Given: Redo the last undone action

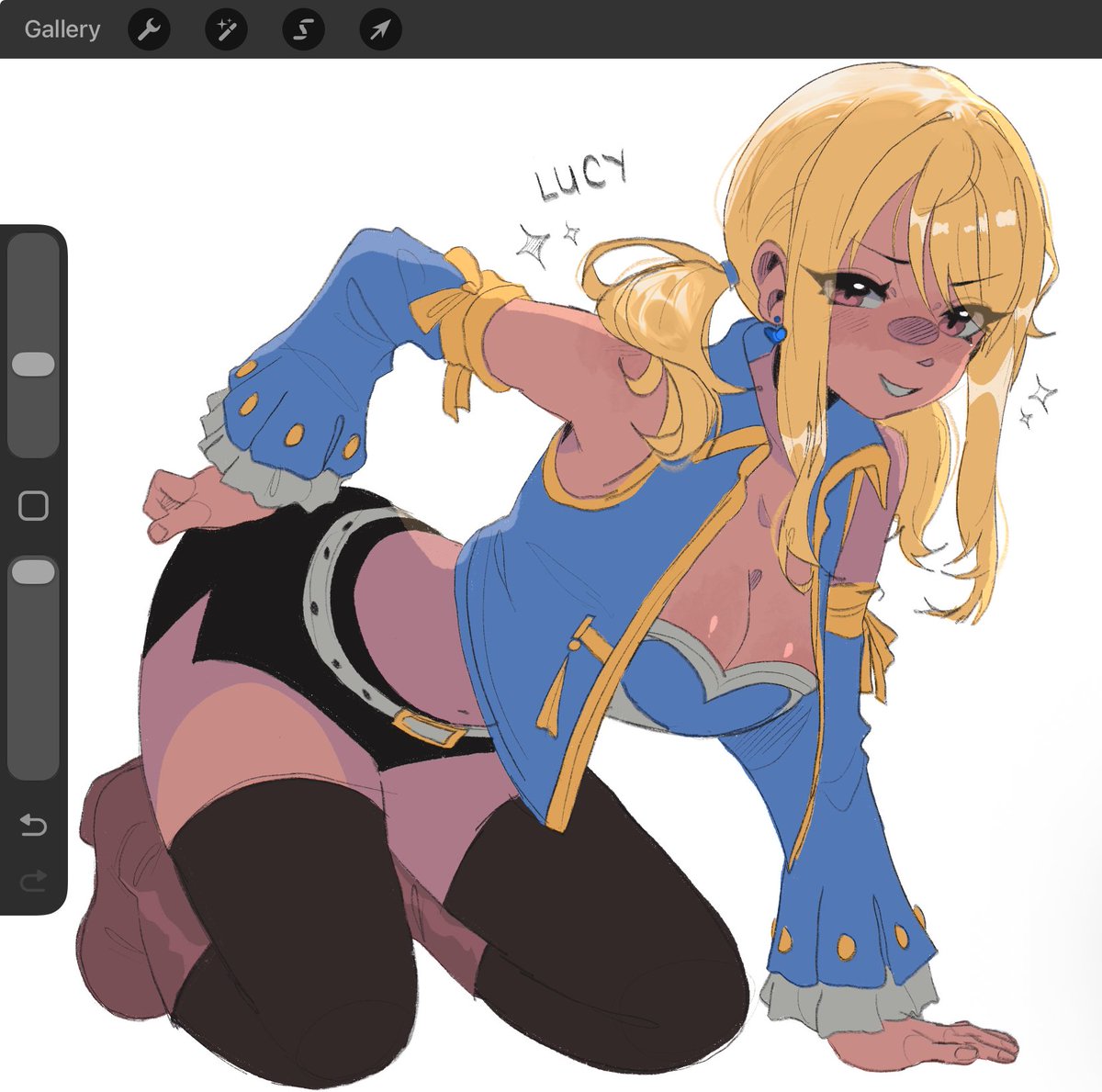Looking at the screenshot, I should (x=33, y=883).
